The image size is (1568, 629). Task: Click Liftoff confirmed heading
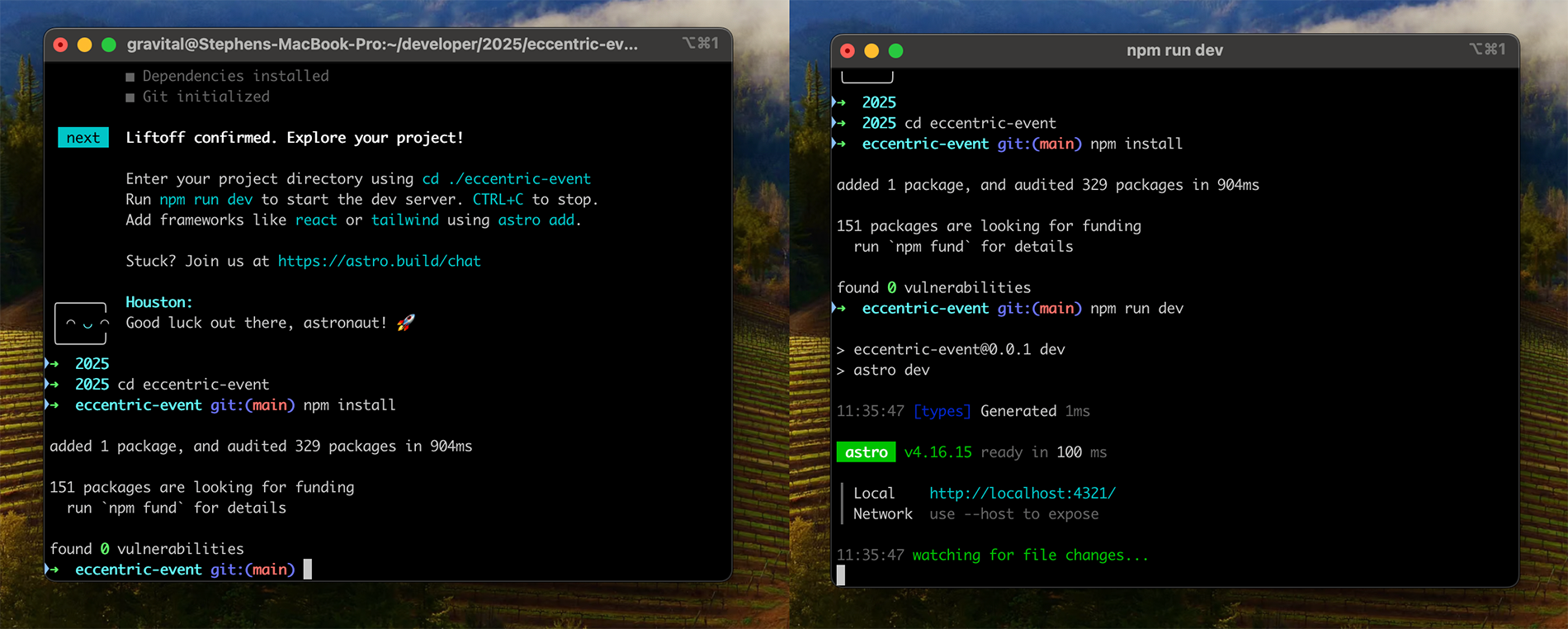click(x=295, y=137)
